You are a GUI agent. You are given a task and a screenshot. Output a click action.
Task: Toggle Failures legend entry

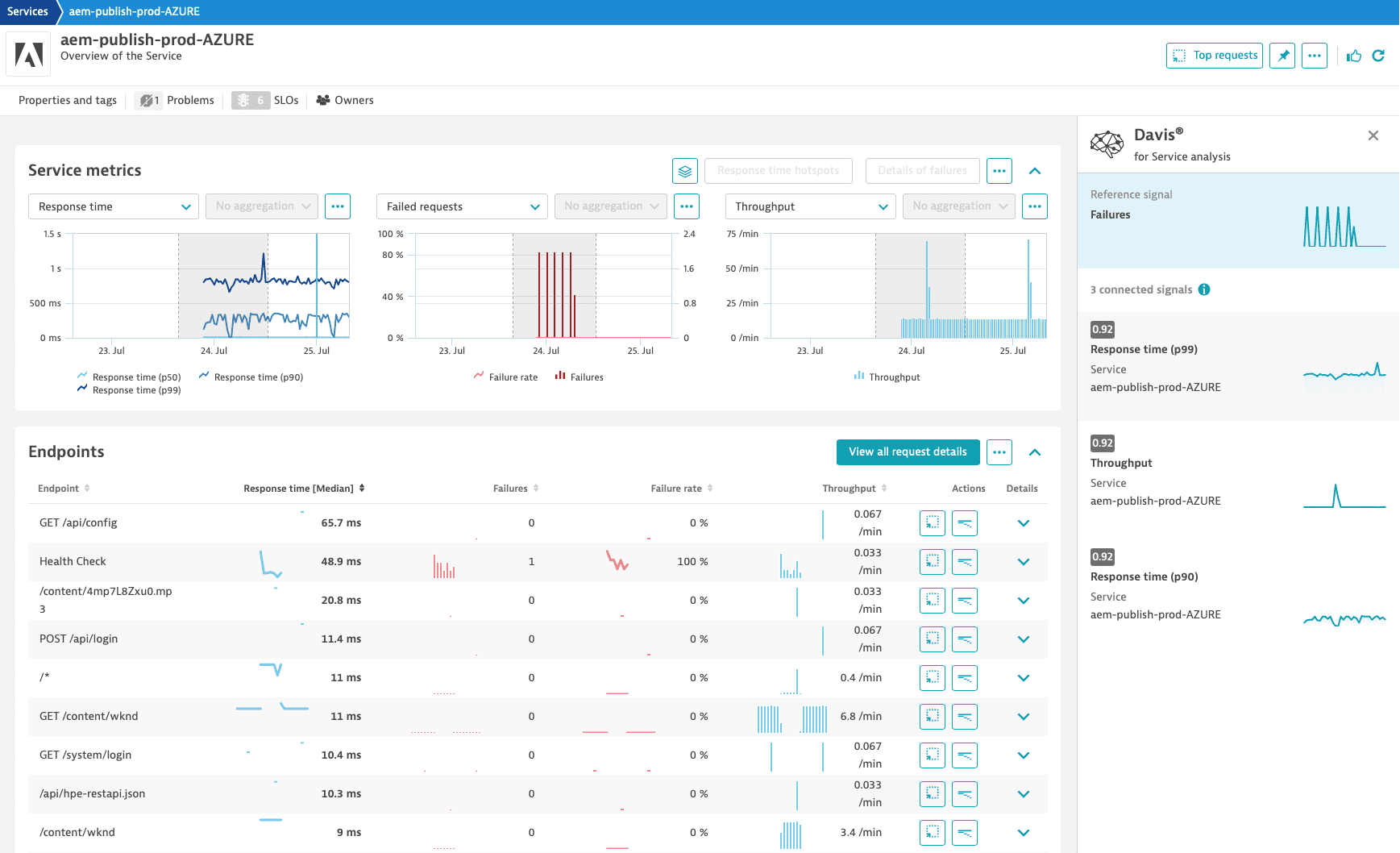[579, 377]
